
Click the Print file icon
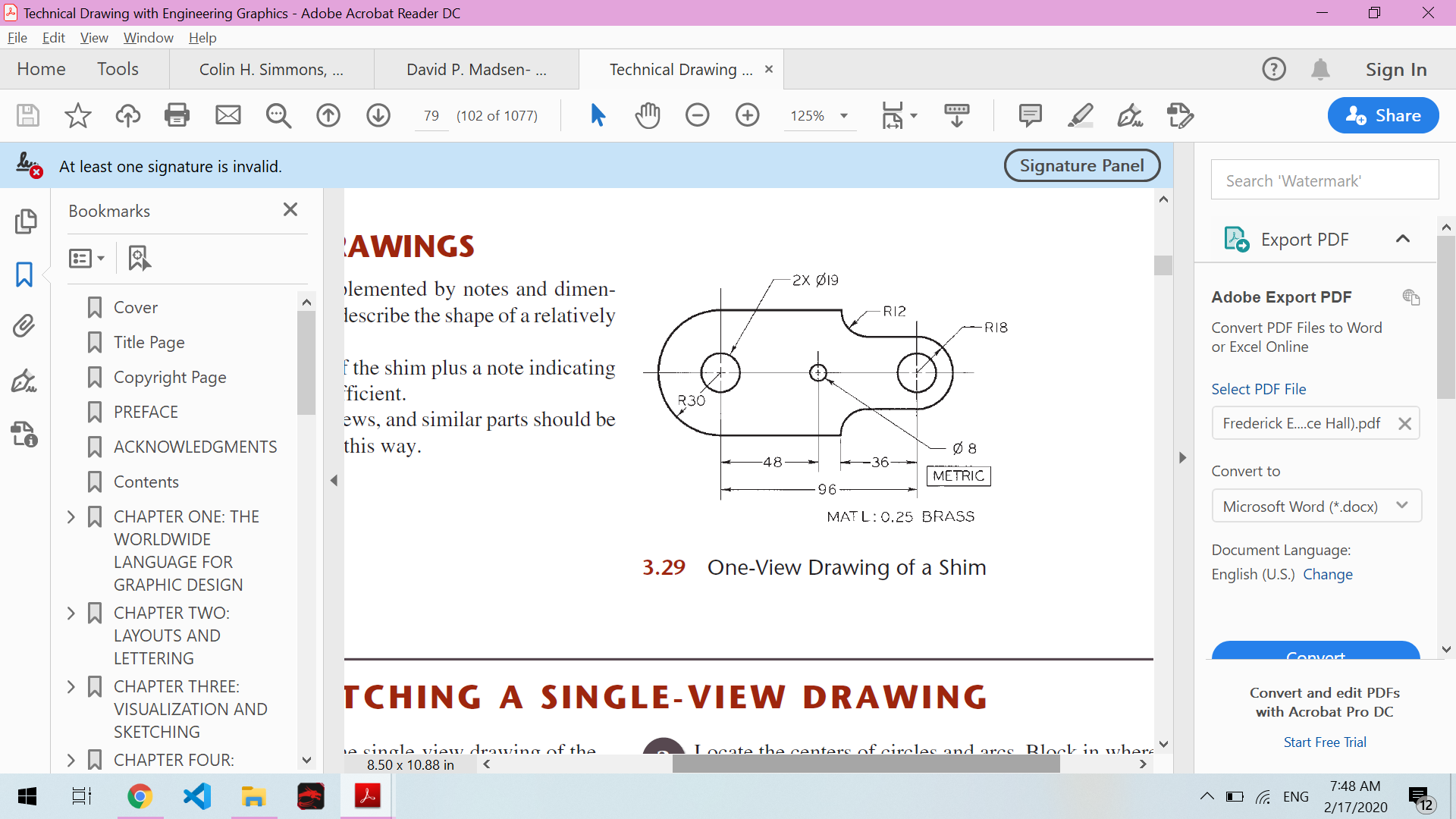tap(177, 115)
